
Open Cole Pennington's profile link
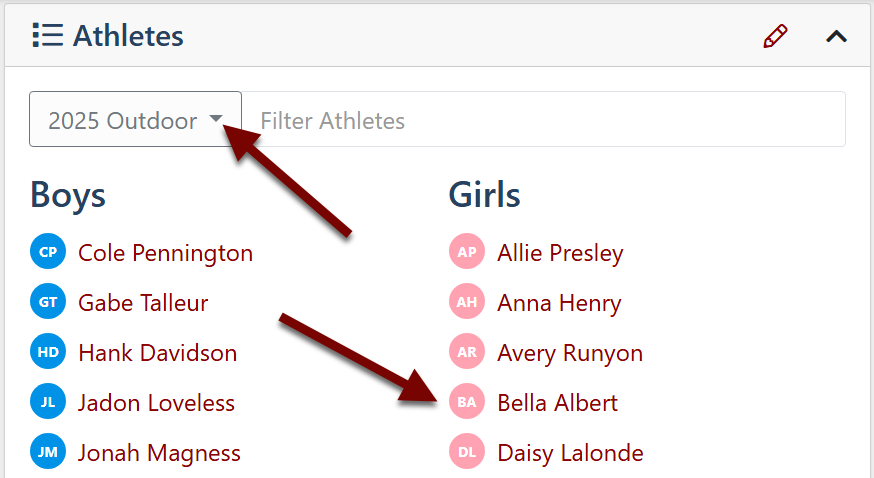point(166,253)
